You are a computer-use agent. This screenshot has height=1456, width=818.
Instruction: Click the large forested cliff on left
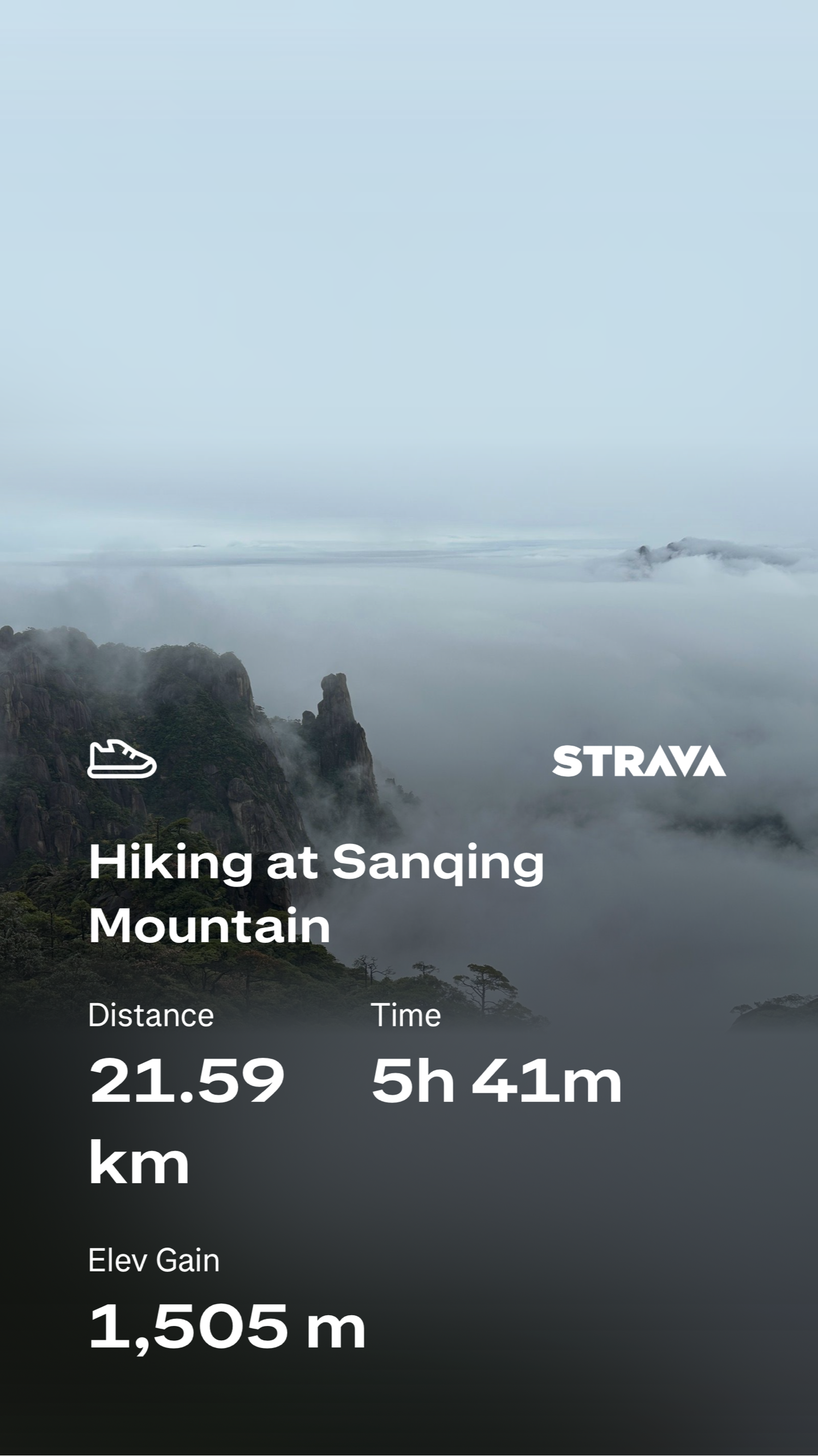point(141,763)
